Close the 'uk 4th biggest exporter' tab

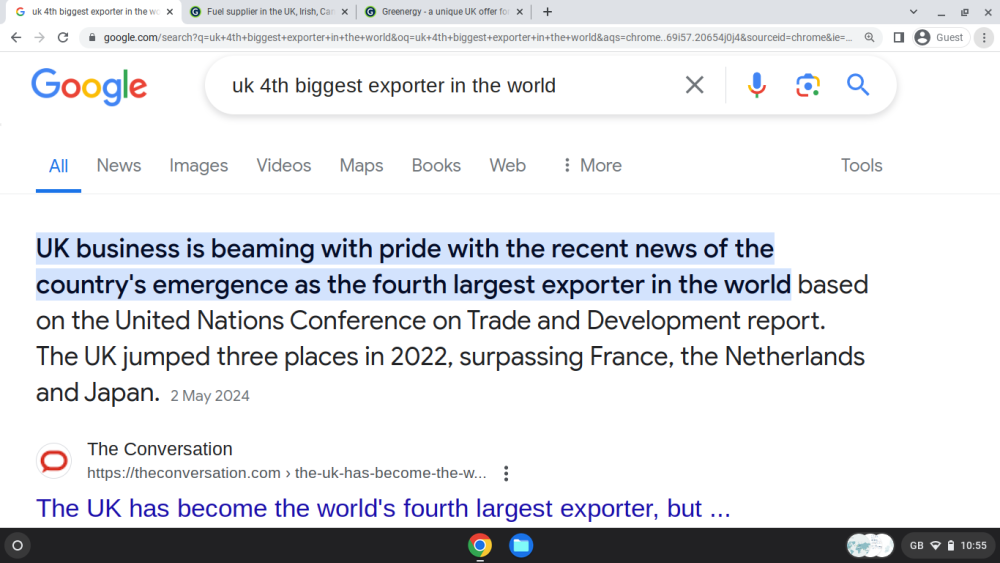pyautogui.click(x=170, y=11)
